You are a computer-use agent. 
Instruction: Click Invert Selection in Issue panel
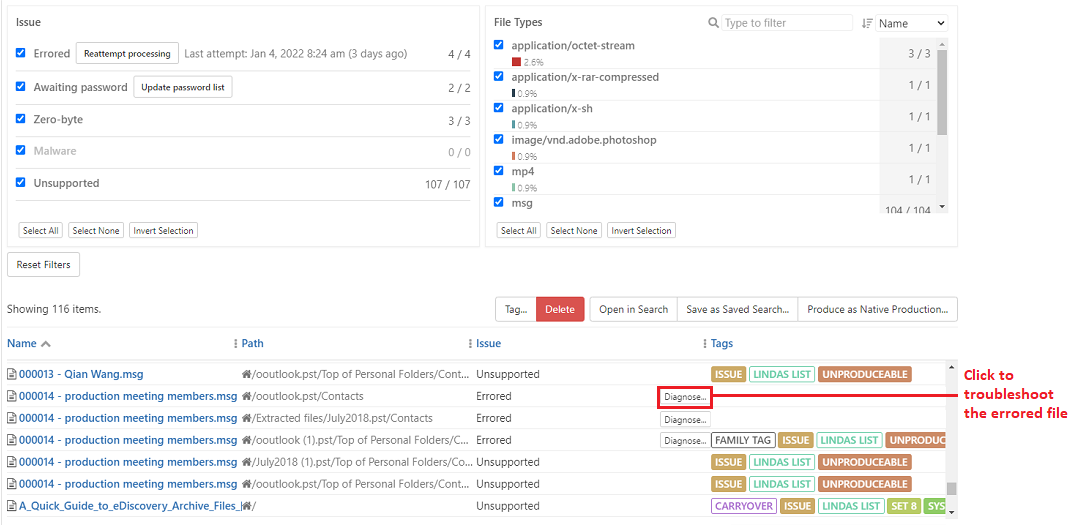tap(164, 231)
